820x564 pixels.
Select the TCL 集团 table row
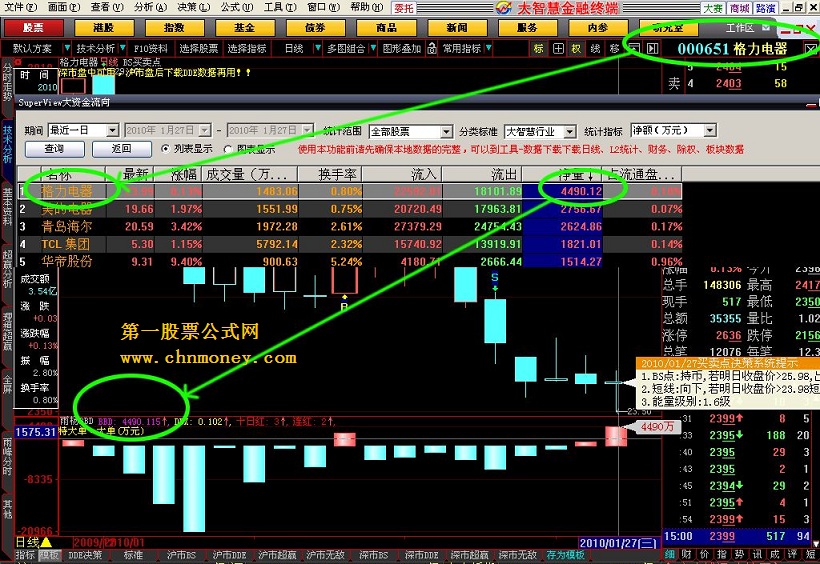[349, 244]
